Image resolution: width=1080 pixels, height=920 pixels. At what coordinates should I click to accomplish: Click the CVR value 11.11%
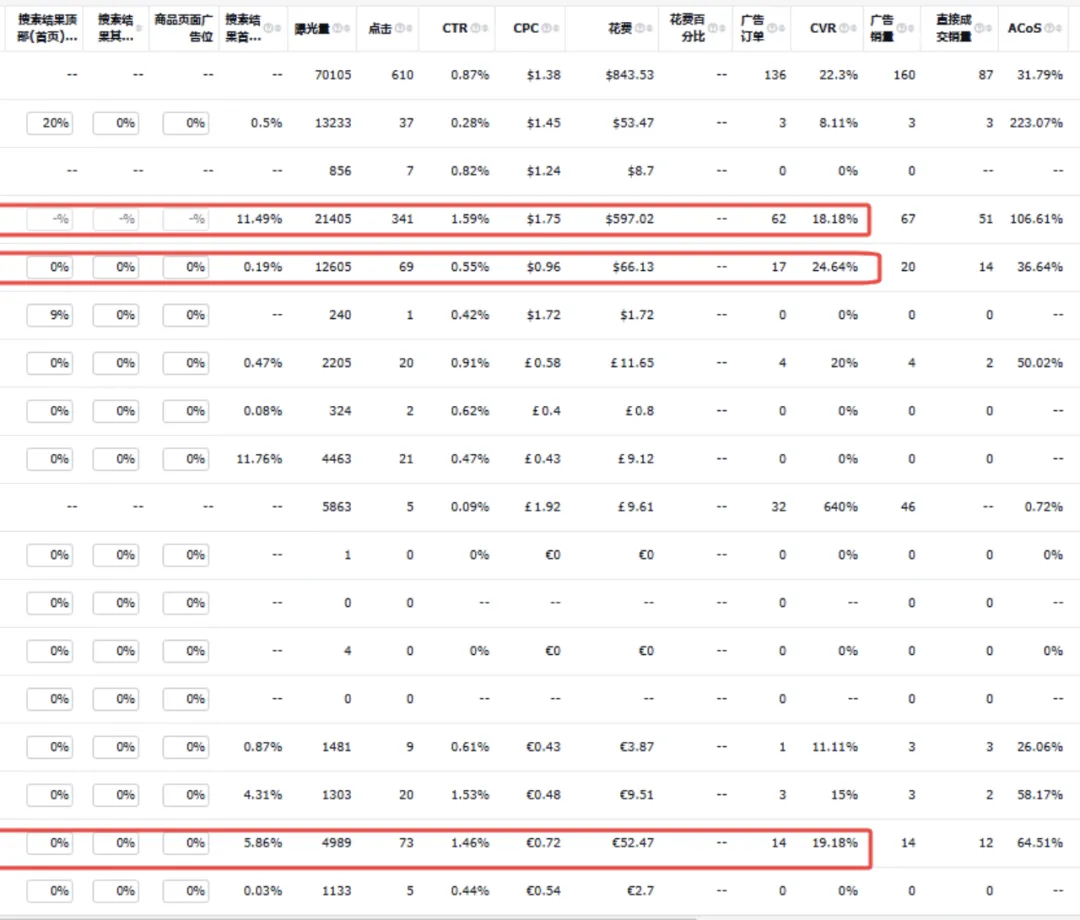coord(835,747)
